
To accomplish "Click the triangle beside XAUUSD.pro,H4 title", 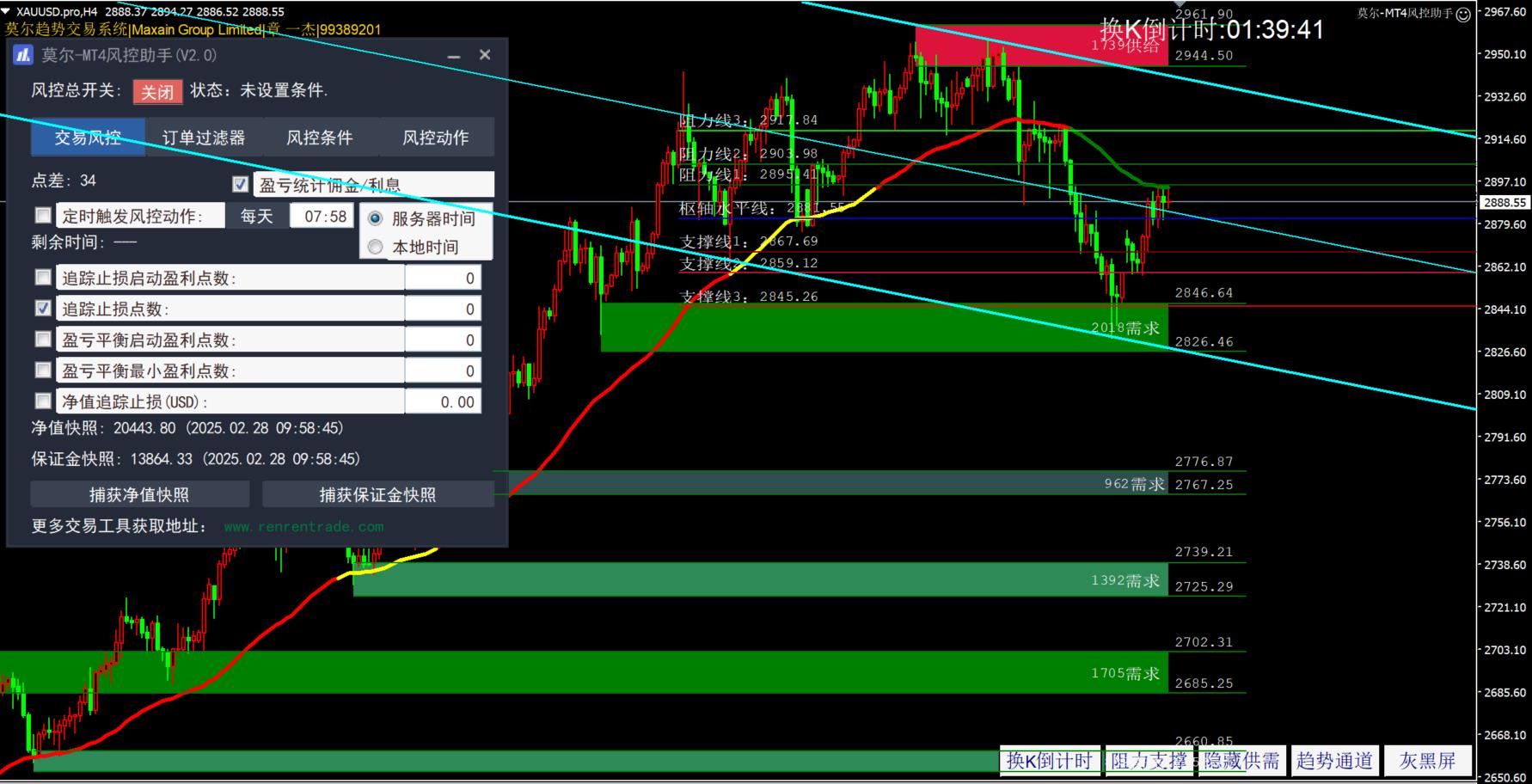I will coord(7,11).
